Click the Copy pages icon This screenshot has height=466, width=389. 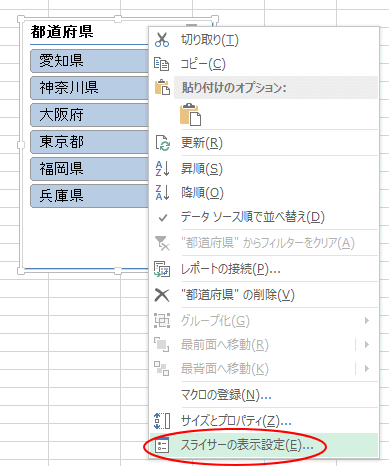pyautogui.click(x=162, y=64)
